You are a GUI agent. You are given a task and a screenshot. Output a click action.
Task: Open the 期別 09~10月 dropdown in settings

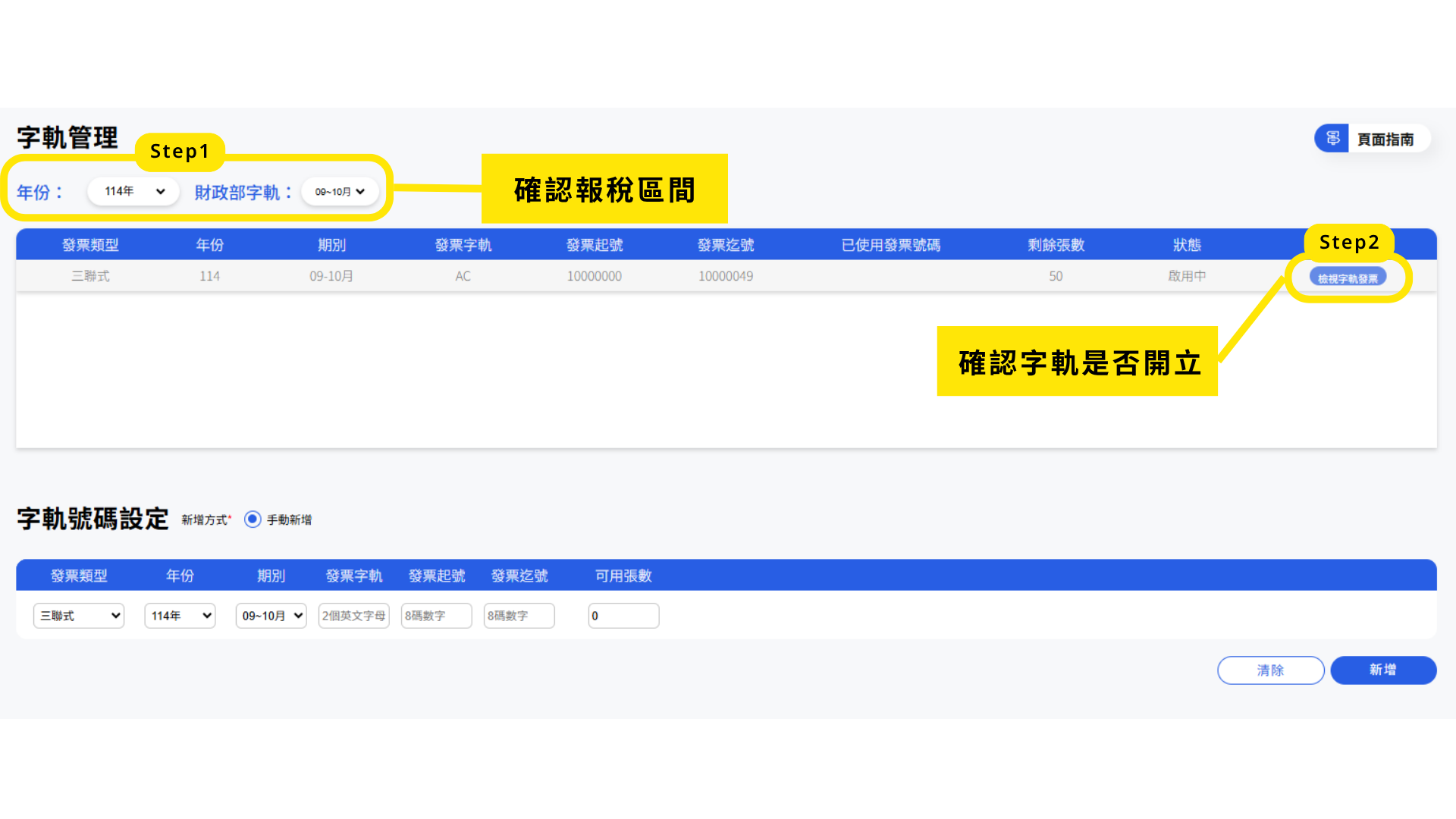271,616
